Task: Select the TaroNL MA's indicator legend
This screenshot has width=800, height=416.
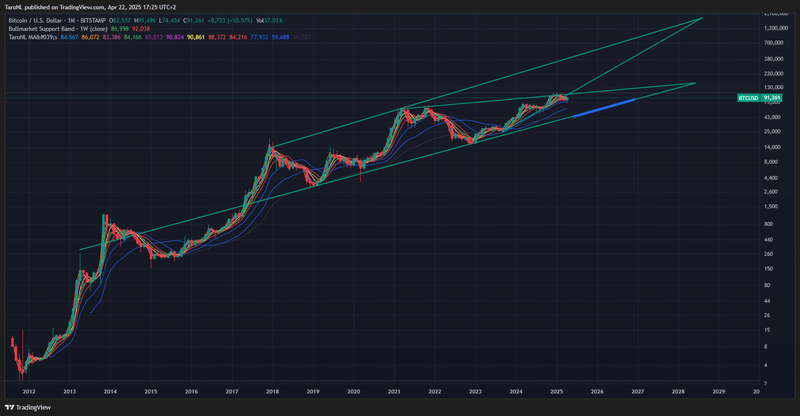Action: tap(33, 37)
